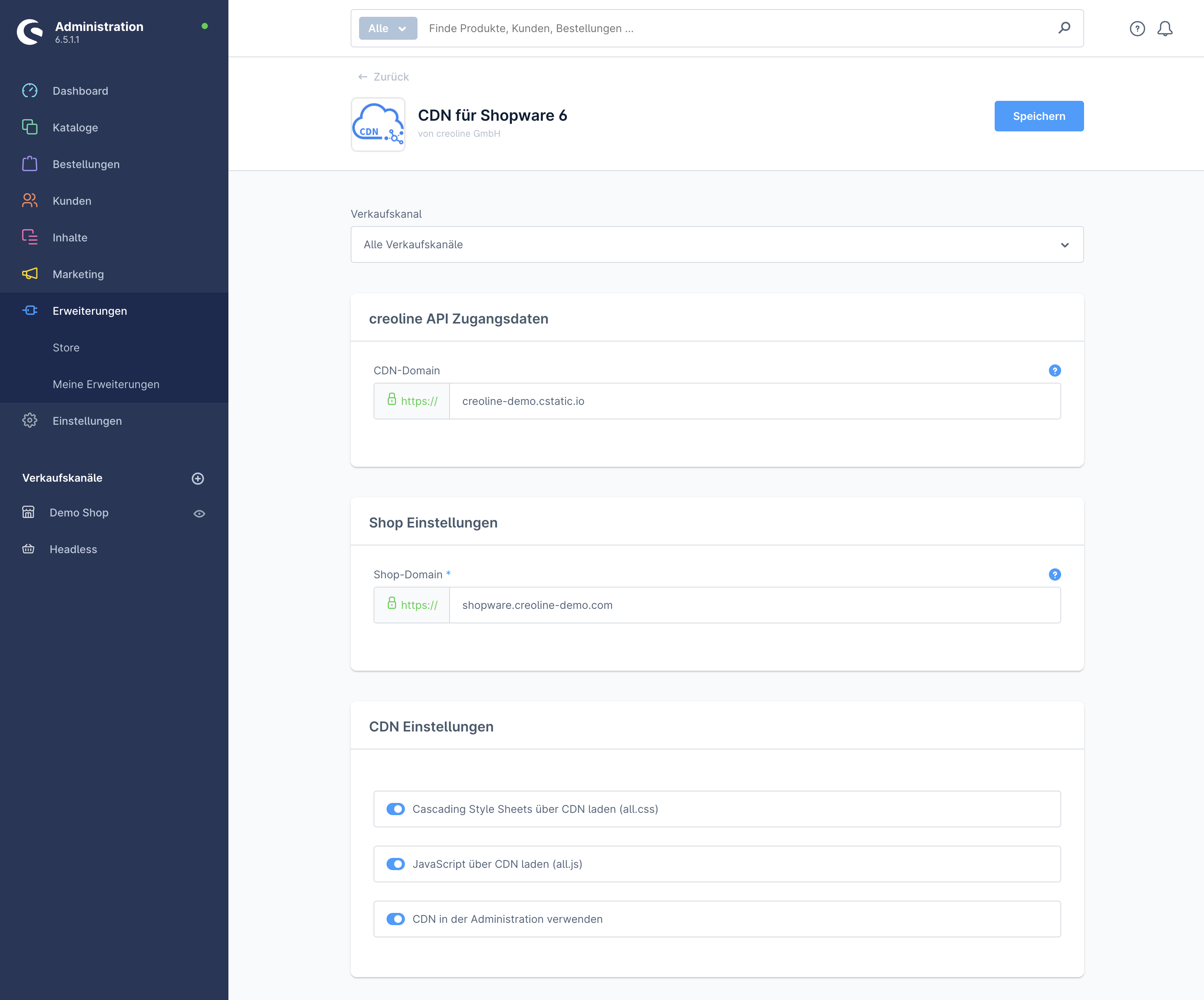
Task: Open the Demo Shop sales channel
Action: (79, 513)
